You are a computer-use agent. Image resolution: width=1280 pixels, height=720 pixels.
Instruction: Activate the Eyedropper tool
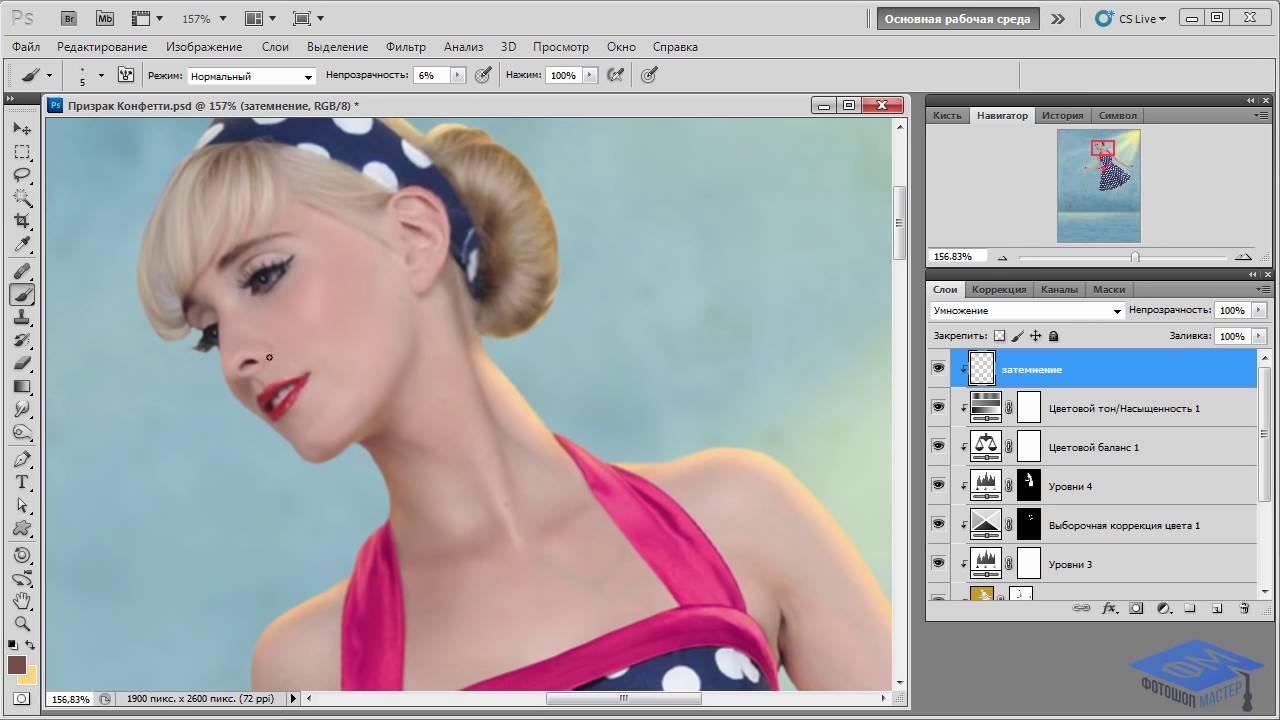point(22,245)
